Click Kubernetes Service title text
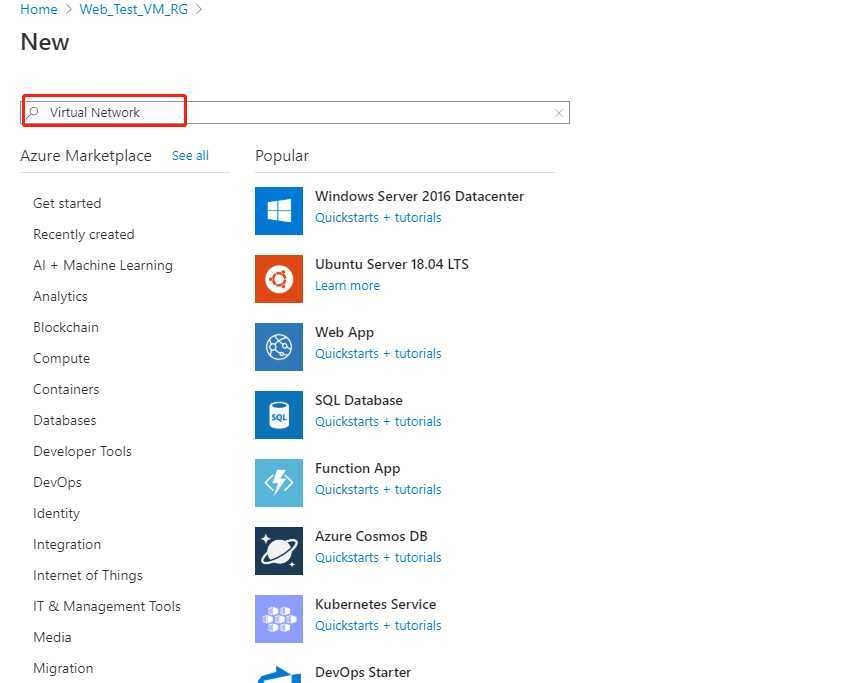Image resolution: width=842 pixels, height=683 pixels. (375, 605)
